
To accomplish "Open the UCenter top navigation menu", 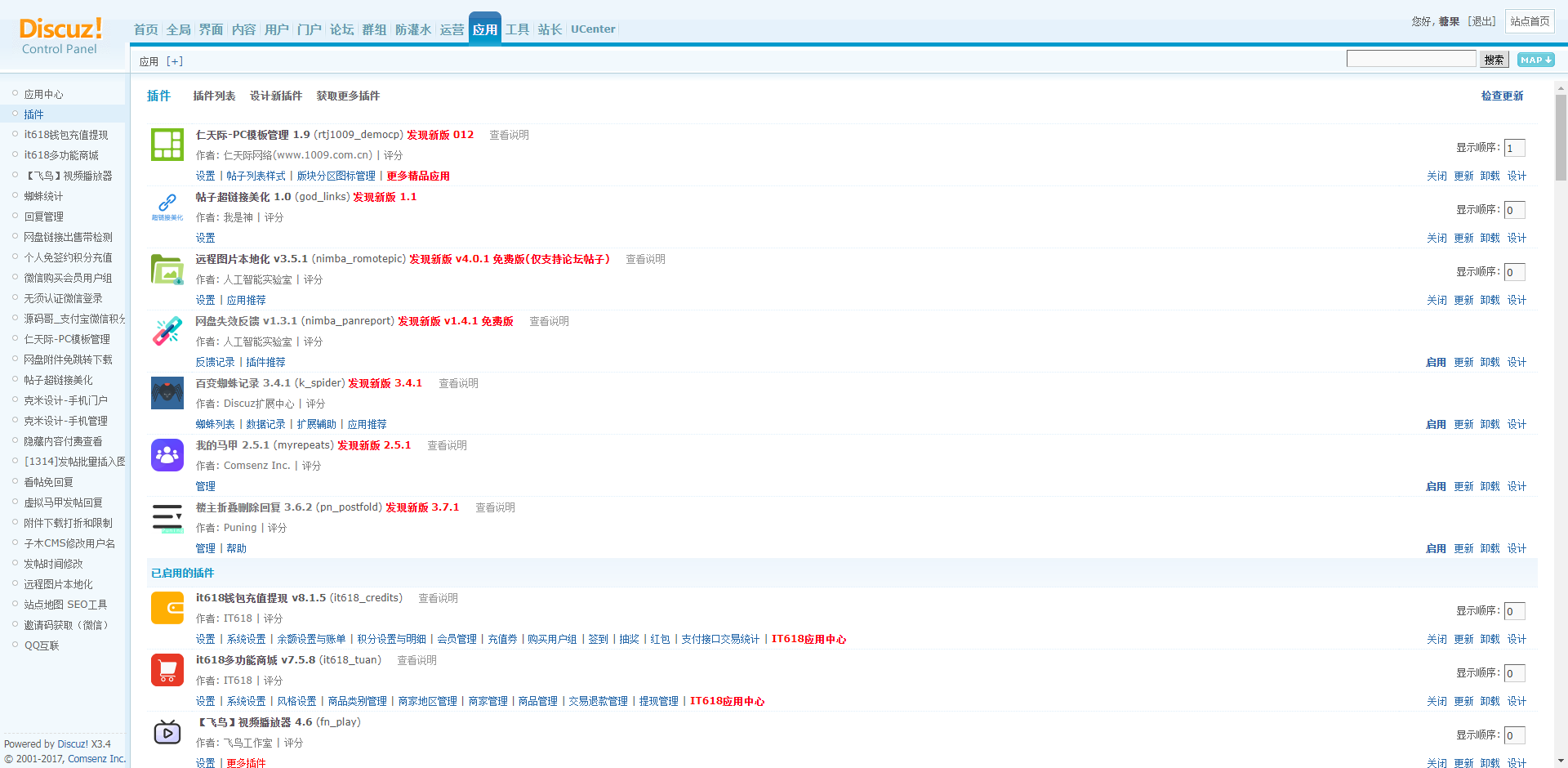I will [593, 29].
